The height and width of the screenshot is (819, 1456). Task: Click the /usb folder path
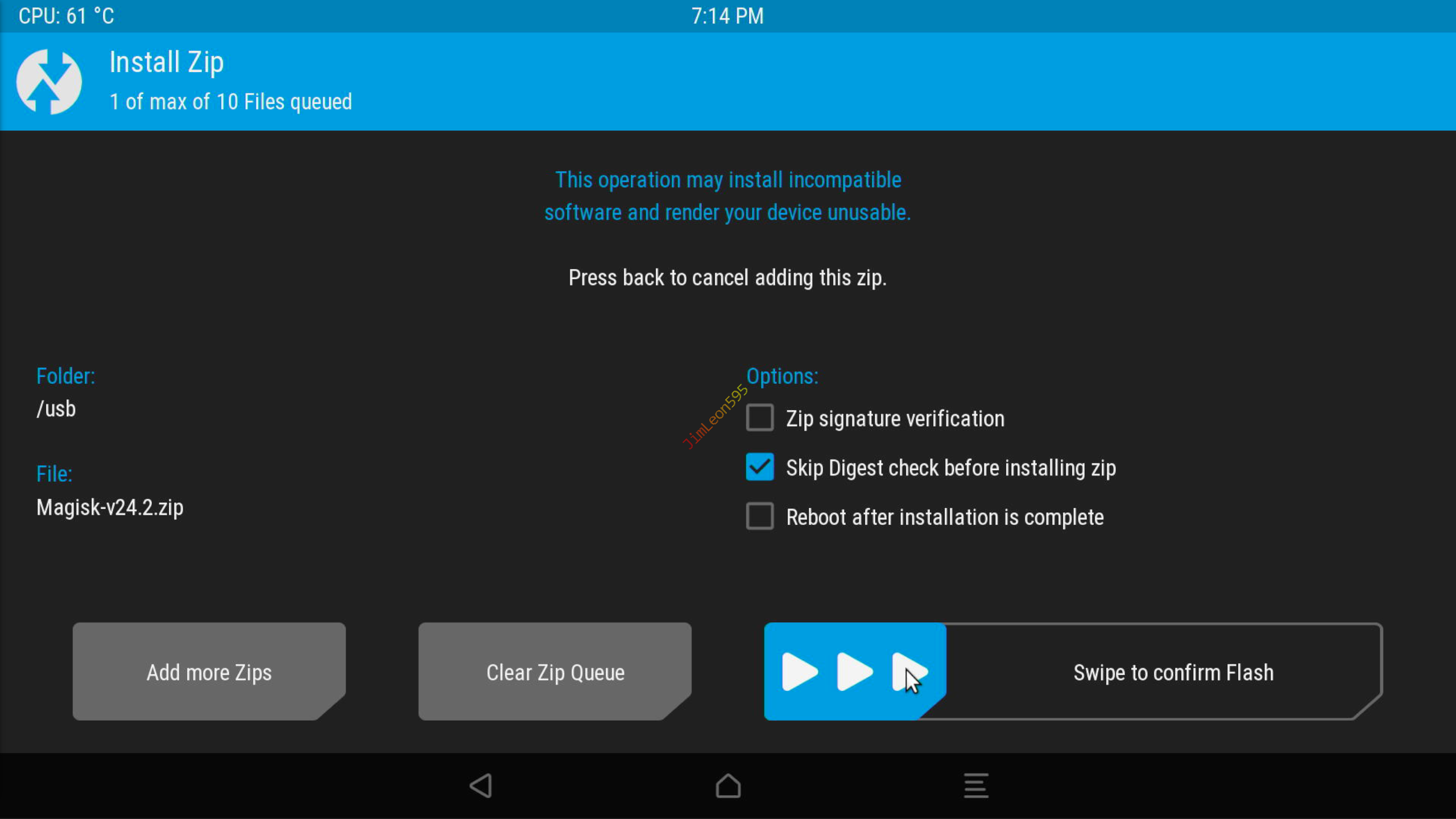tap(56, 409)
